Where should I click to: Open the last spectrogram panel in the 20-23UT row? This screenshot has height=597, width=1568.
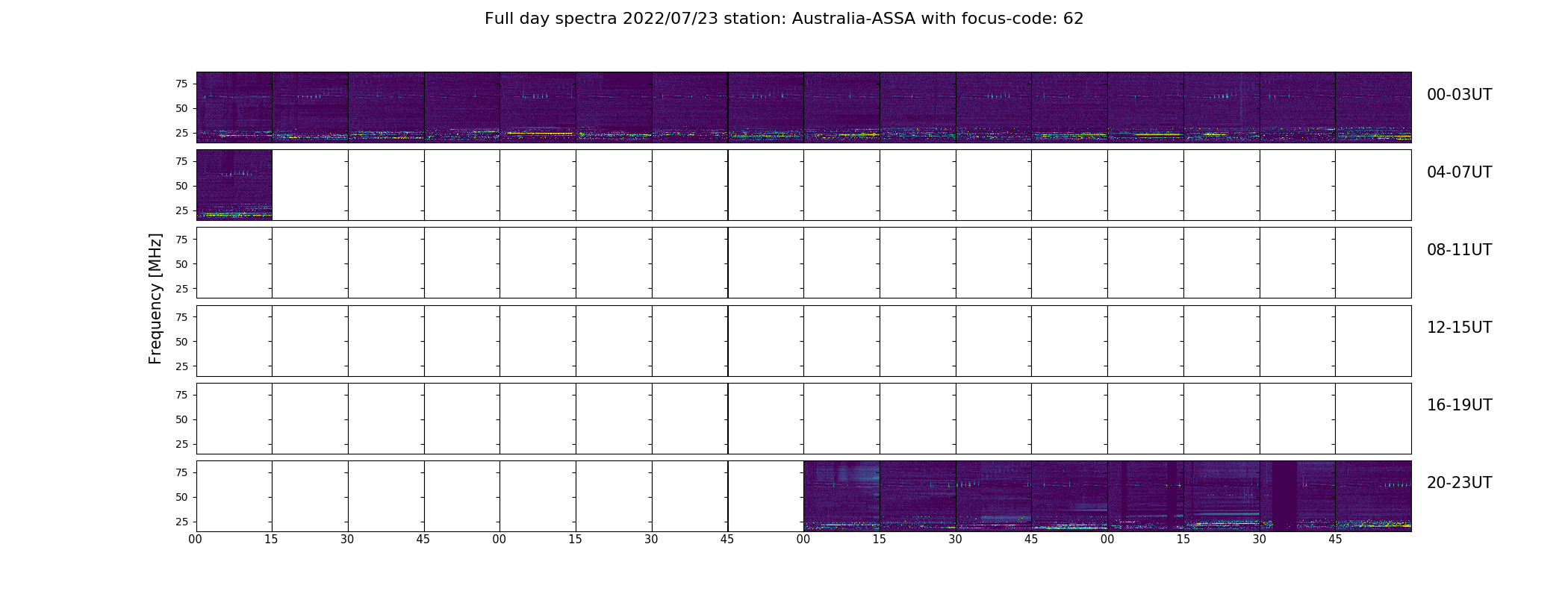coord(1373,496)
